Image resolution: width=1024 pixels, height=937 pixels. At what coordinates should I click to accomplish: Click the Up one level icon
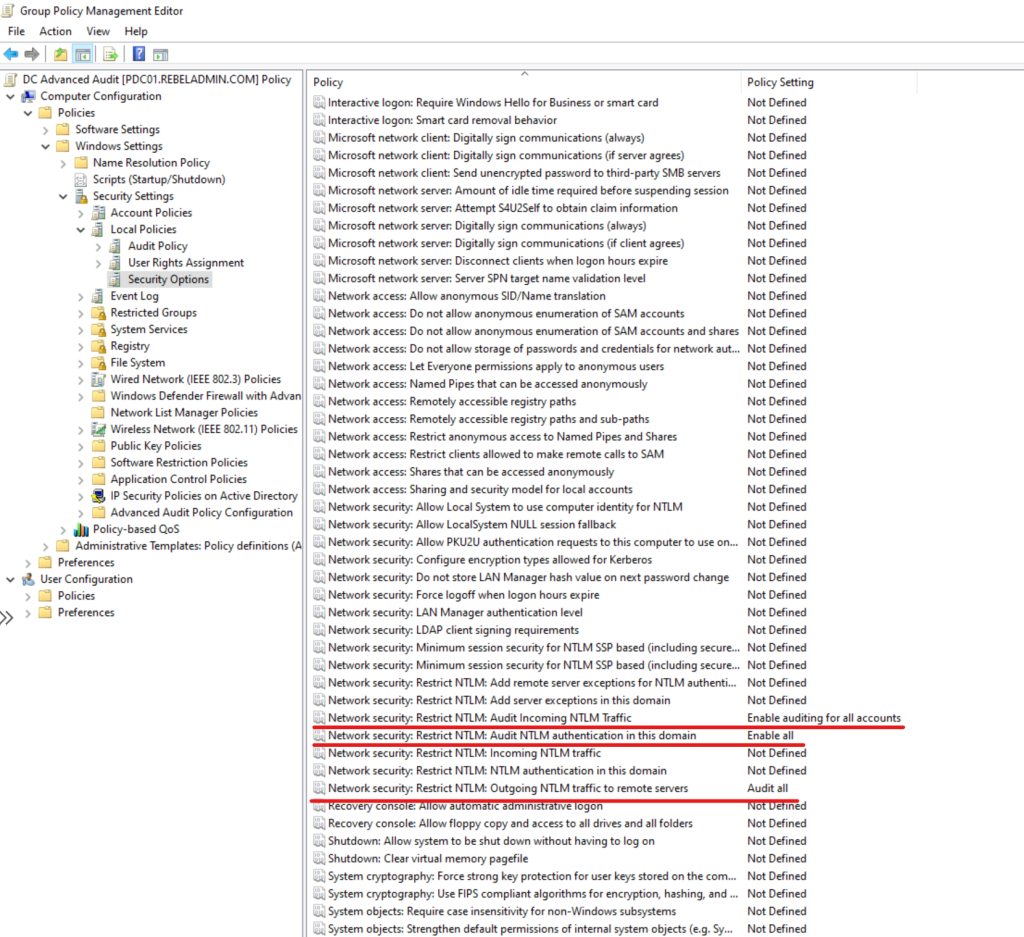tap(60, 54)
